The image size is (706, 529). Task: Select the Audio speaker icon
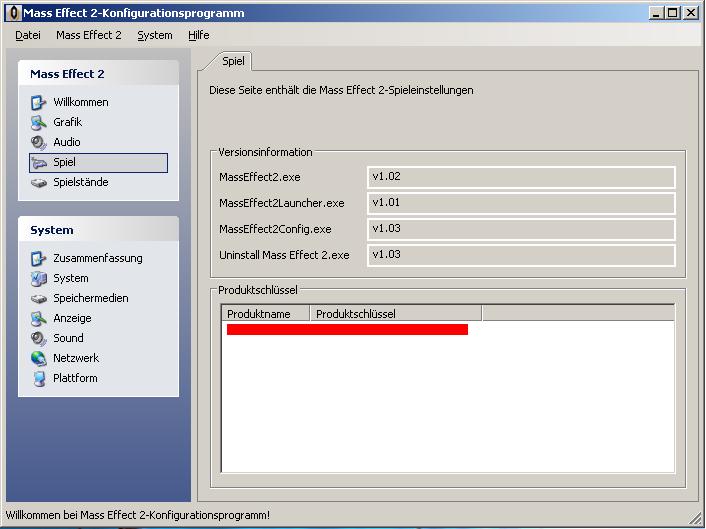point(38,142)
